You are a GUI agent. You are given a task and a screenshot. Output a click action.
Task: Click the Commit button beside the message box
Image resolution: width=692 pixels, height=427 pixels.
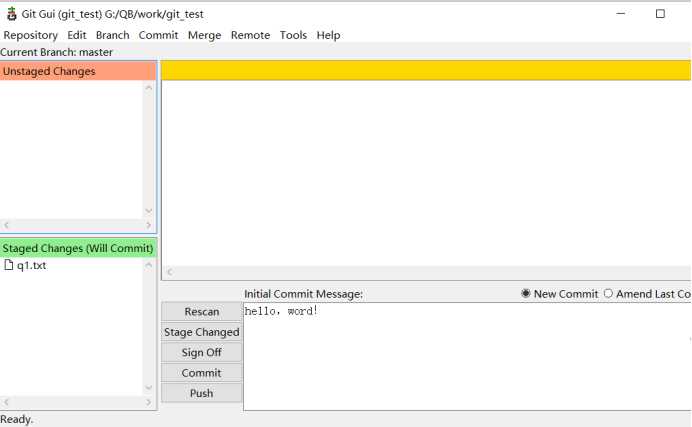tap(202, 372)
